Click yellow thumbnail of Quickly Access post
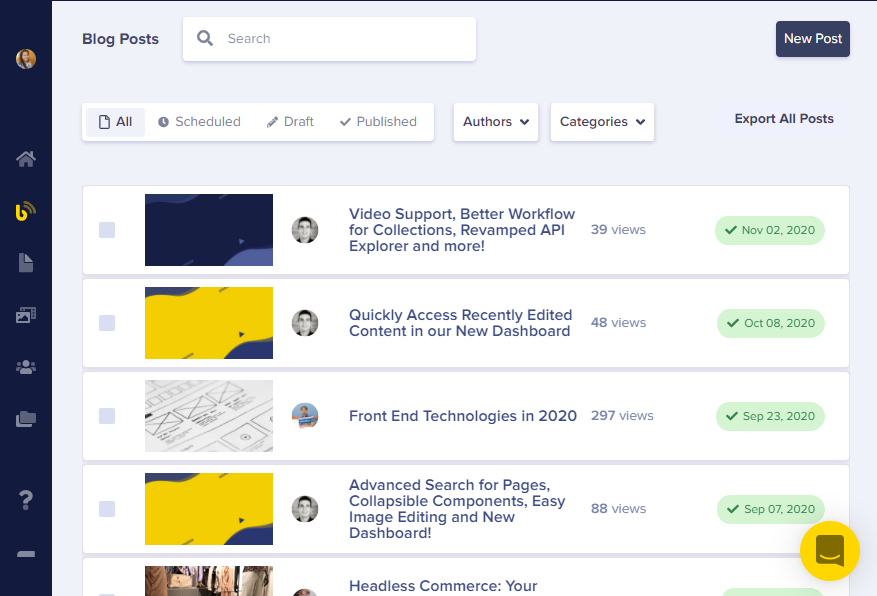The image size is (877, 596). (209, 323)
